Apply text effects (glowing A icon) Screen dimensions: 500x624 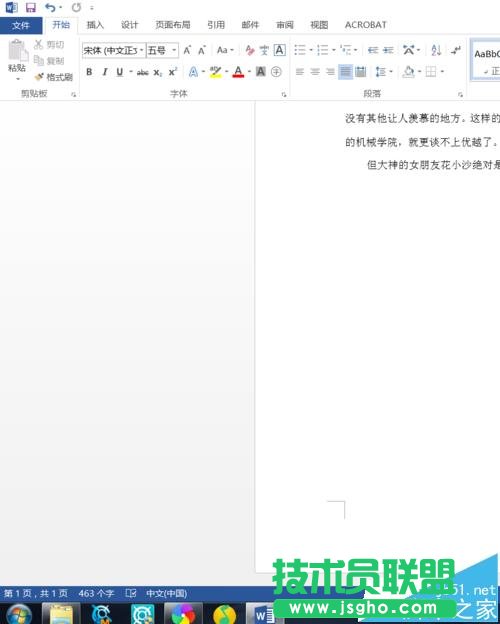[193, 72]
